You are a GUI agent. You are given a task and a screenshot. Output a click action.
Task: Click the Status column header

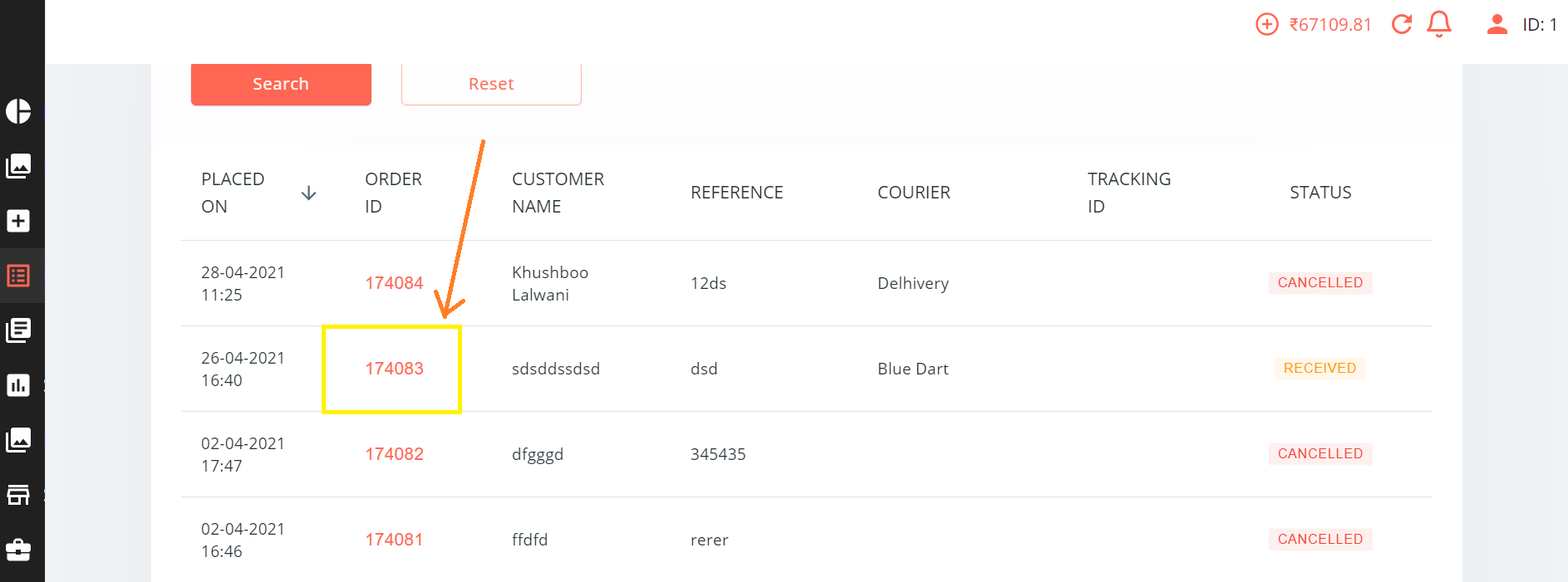pyautogui.click(x=1320, y=193)
